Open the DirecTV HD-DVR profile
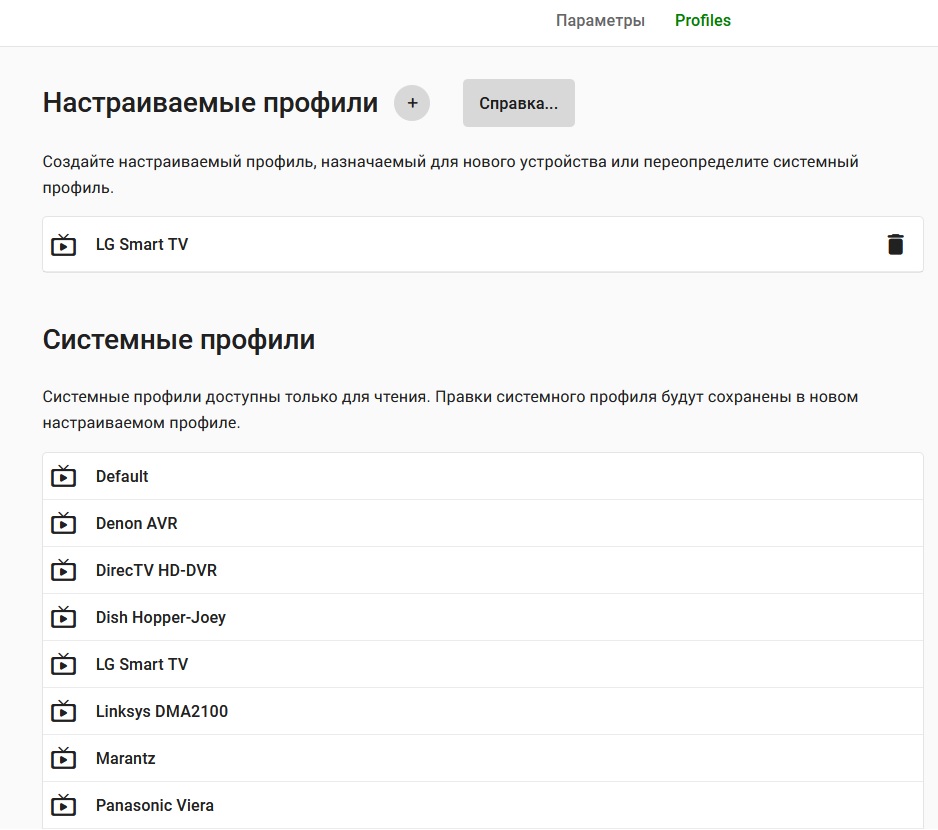The width and height of the screenshot is (938, 830). [156, 570]
